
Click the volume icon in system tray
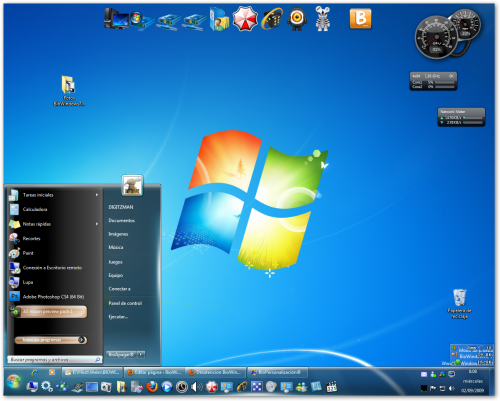click(452, 388)
